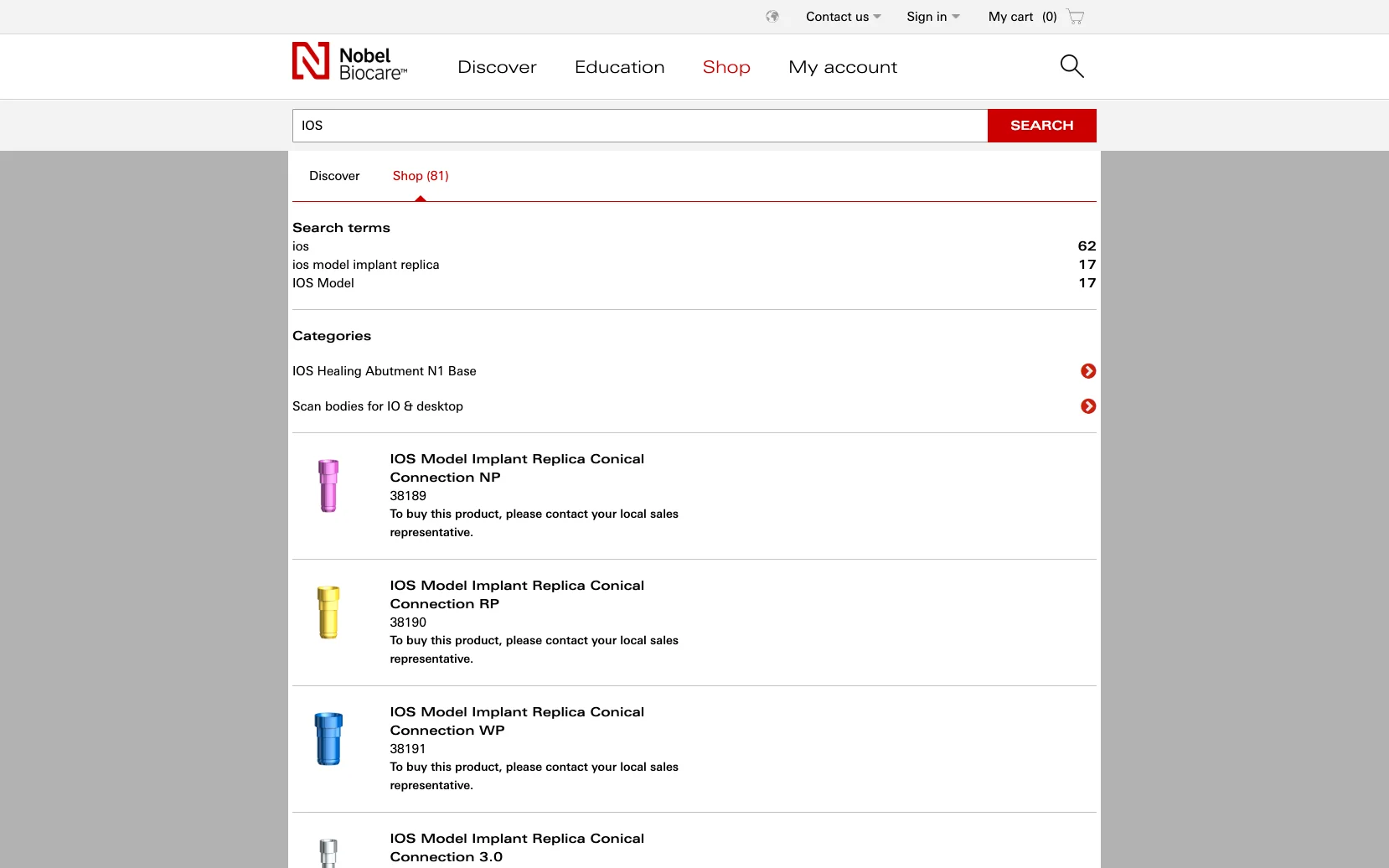Click the result count 62
The image size is (1389, 868).
point(1087,246)
